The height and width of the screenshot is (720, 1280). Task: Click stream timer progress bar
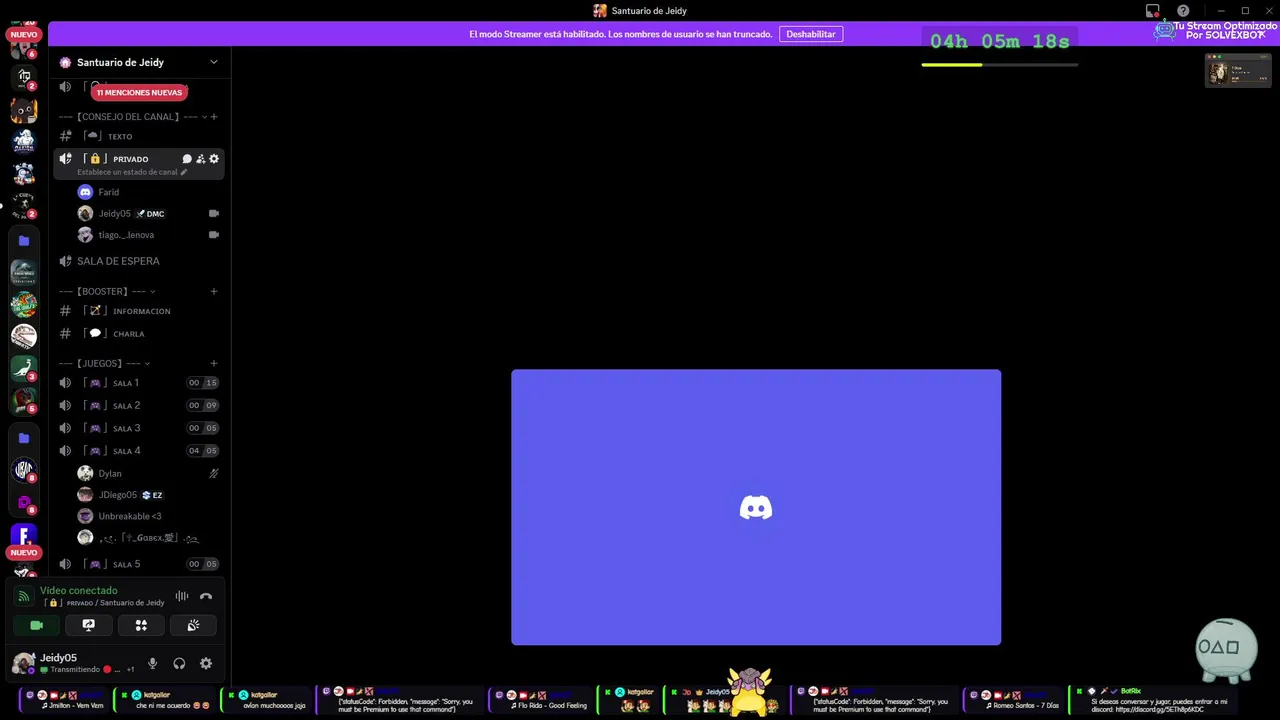1000,65
